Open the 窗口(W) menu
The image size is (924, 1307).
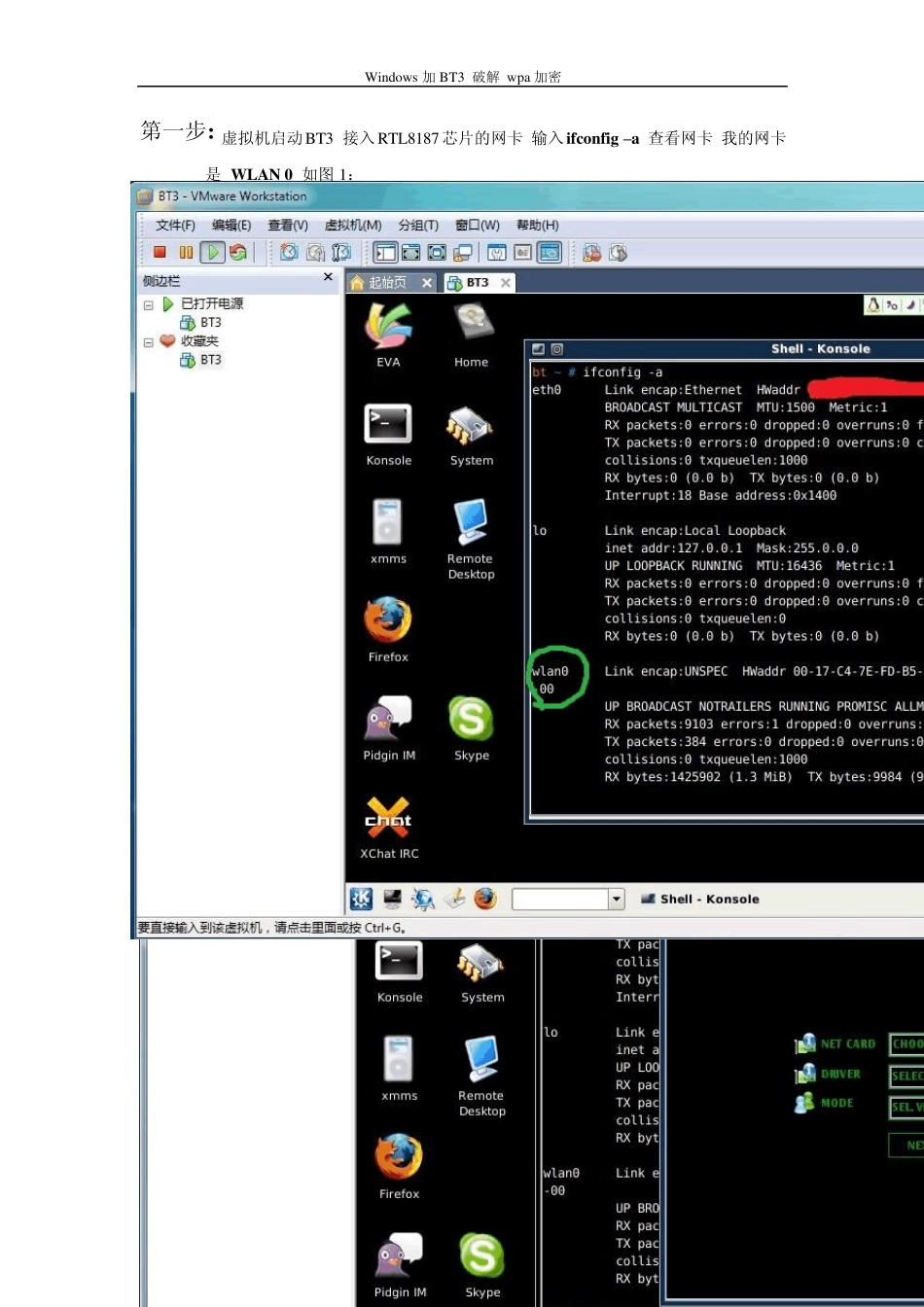tap(478, 225)
